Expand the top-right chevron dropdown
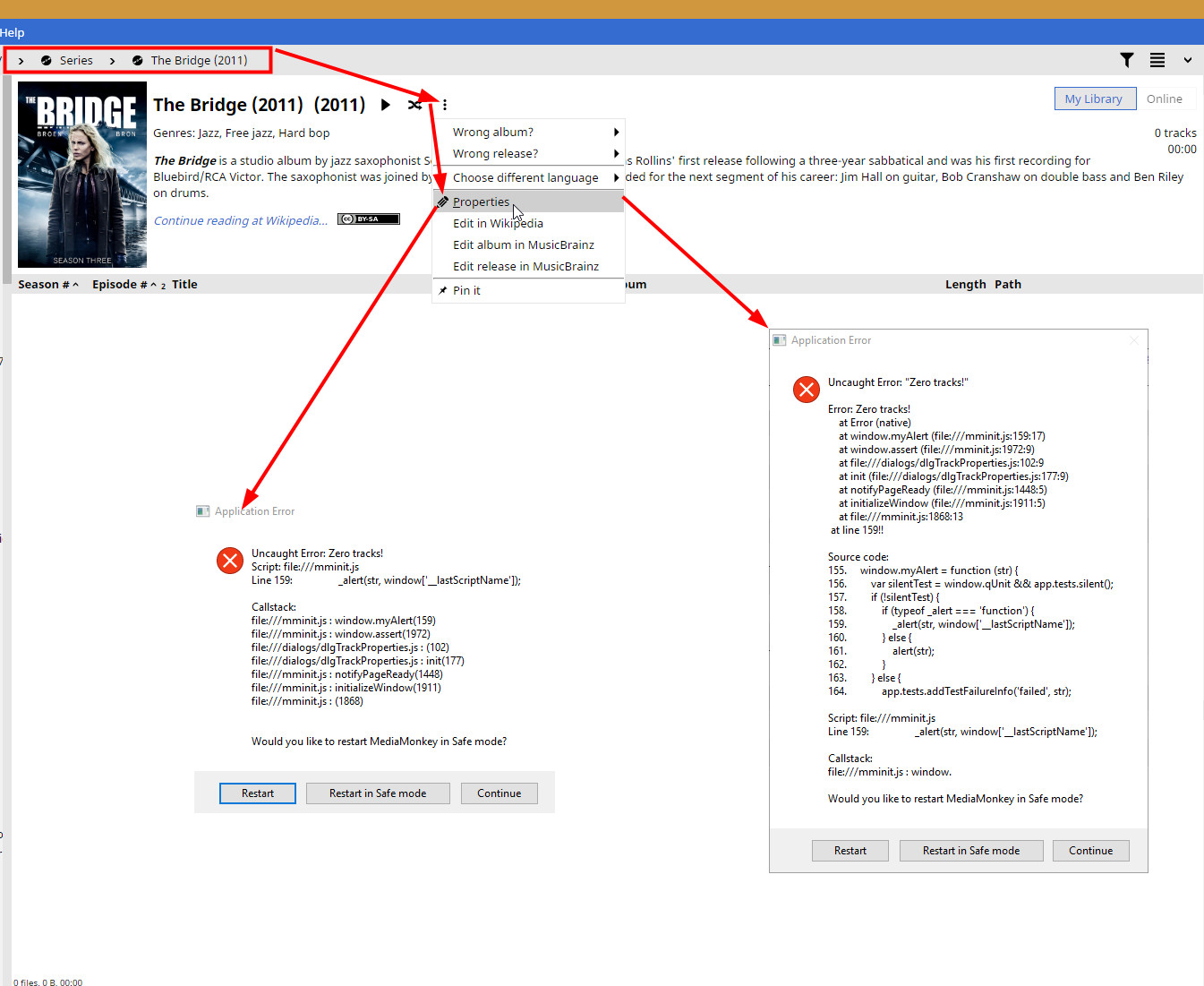Screen dimensions: 1204x986 [1188, 60]
